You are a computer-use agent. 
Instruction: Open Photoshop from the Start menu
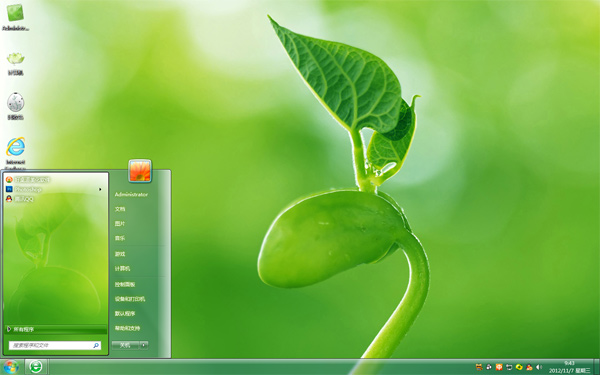[x=24, y=189]
